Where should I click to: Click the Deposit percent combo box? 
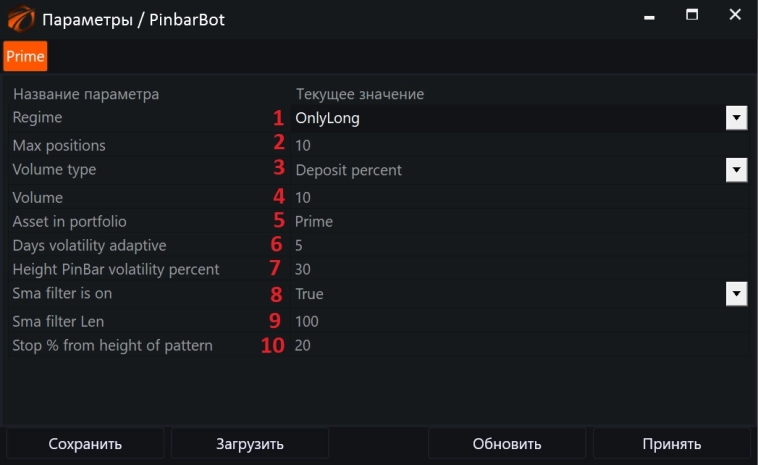(x=500, y=170)
